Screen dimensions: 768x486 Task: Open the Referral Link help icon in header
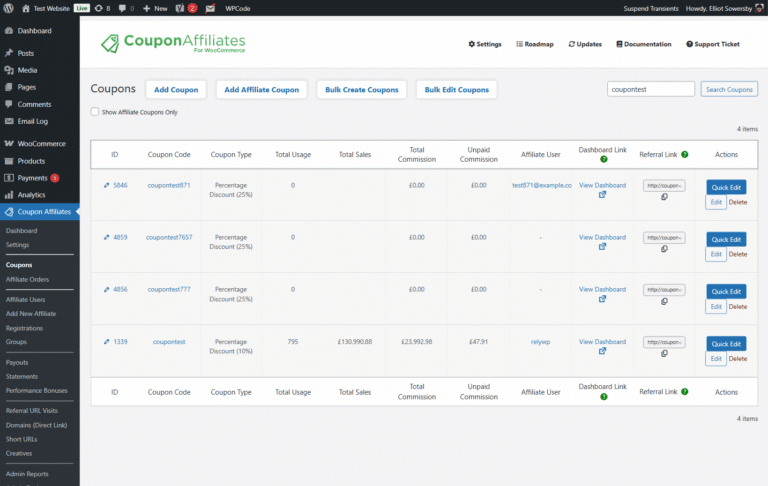685,154
